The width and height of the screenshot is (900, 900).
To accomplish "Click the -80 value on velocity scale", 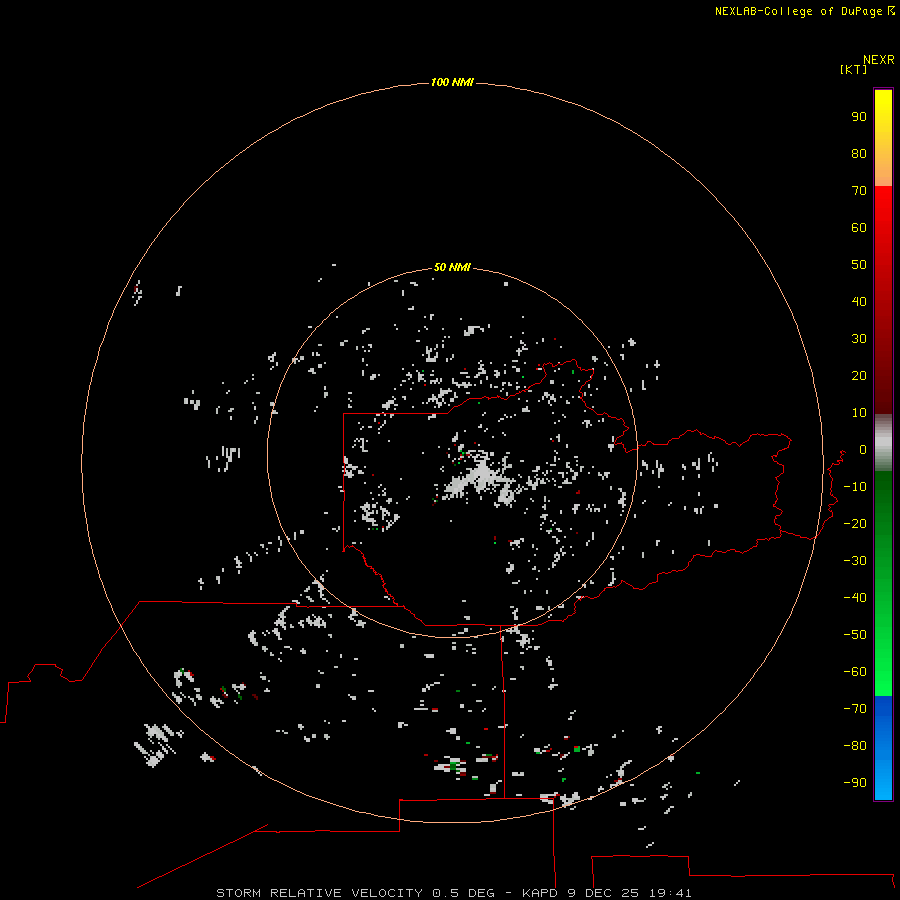I will [x=855, y=746].
